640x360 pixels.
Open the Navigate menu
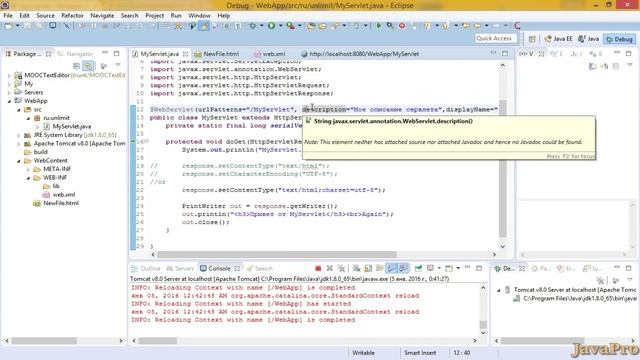(x=102, y=16)
